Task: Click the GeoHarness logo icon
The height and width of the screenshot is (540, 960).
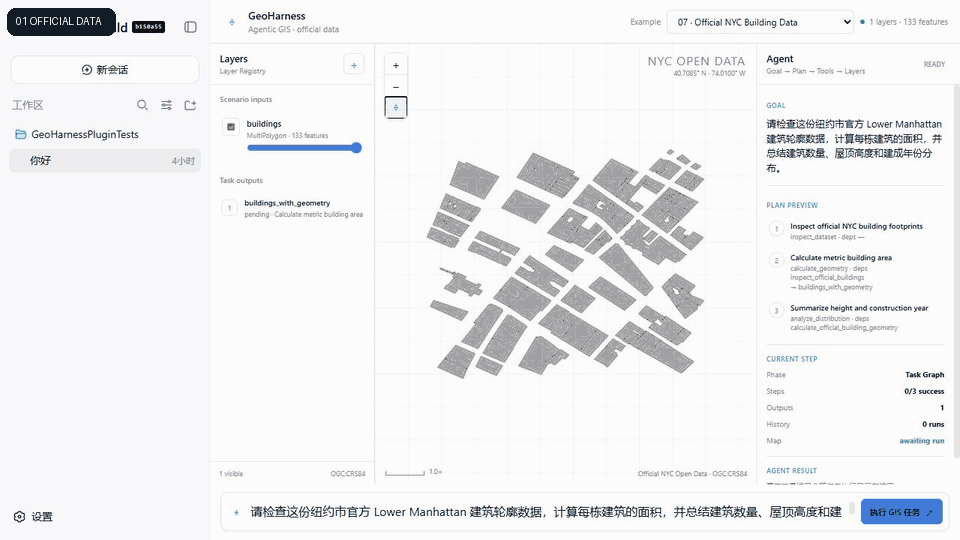Action: coord(231,22)
